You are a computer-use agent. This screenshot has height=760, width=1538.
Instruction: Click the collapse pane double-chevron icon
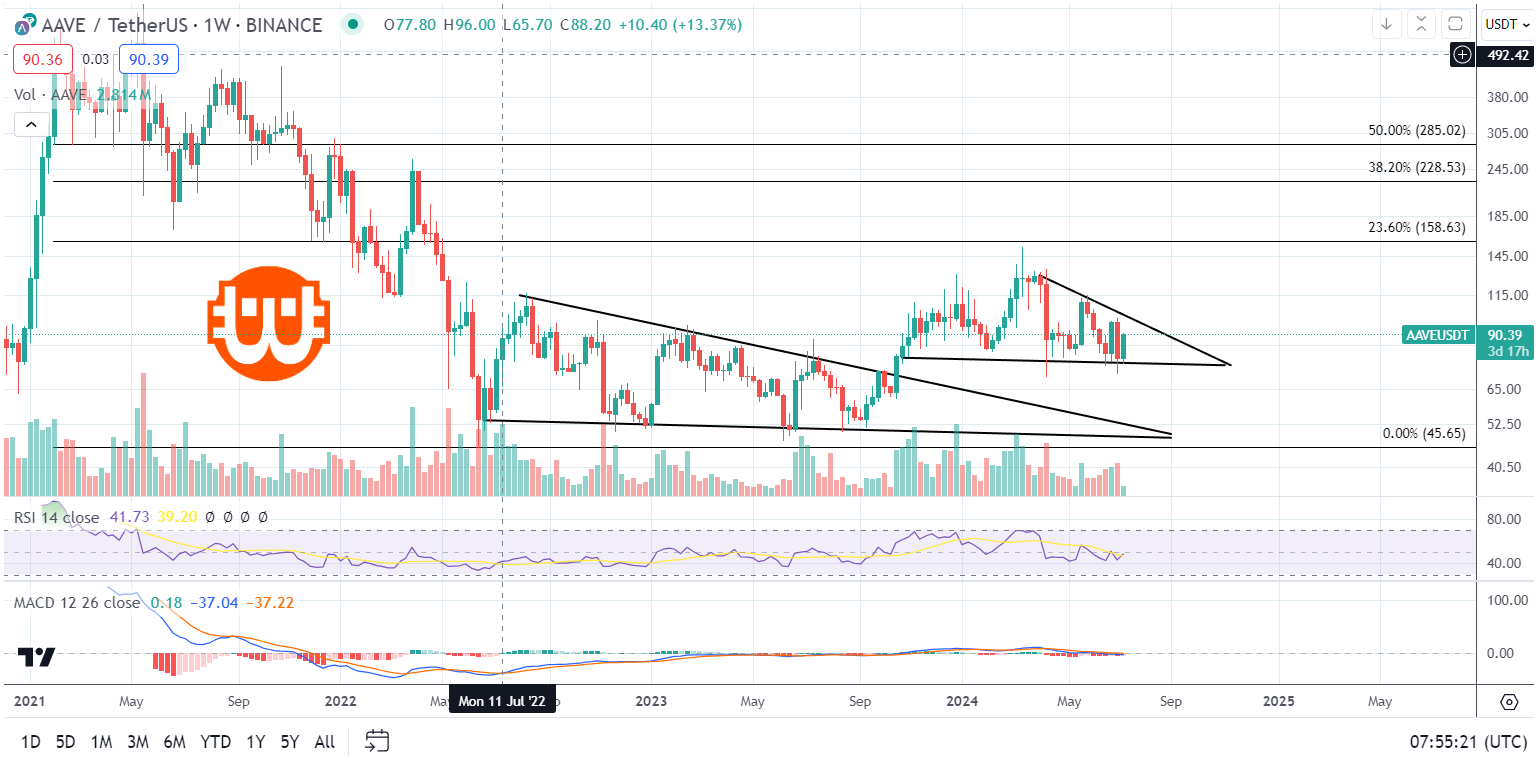(1421, 24)
